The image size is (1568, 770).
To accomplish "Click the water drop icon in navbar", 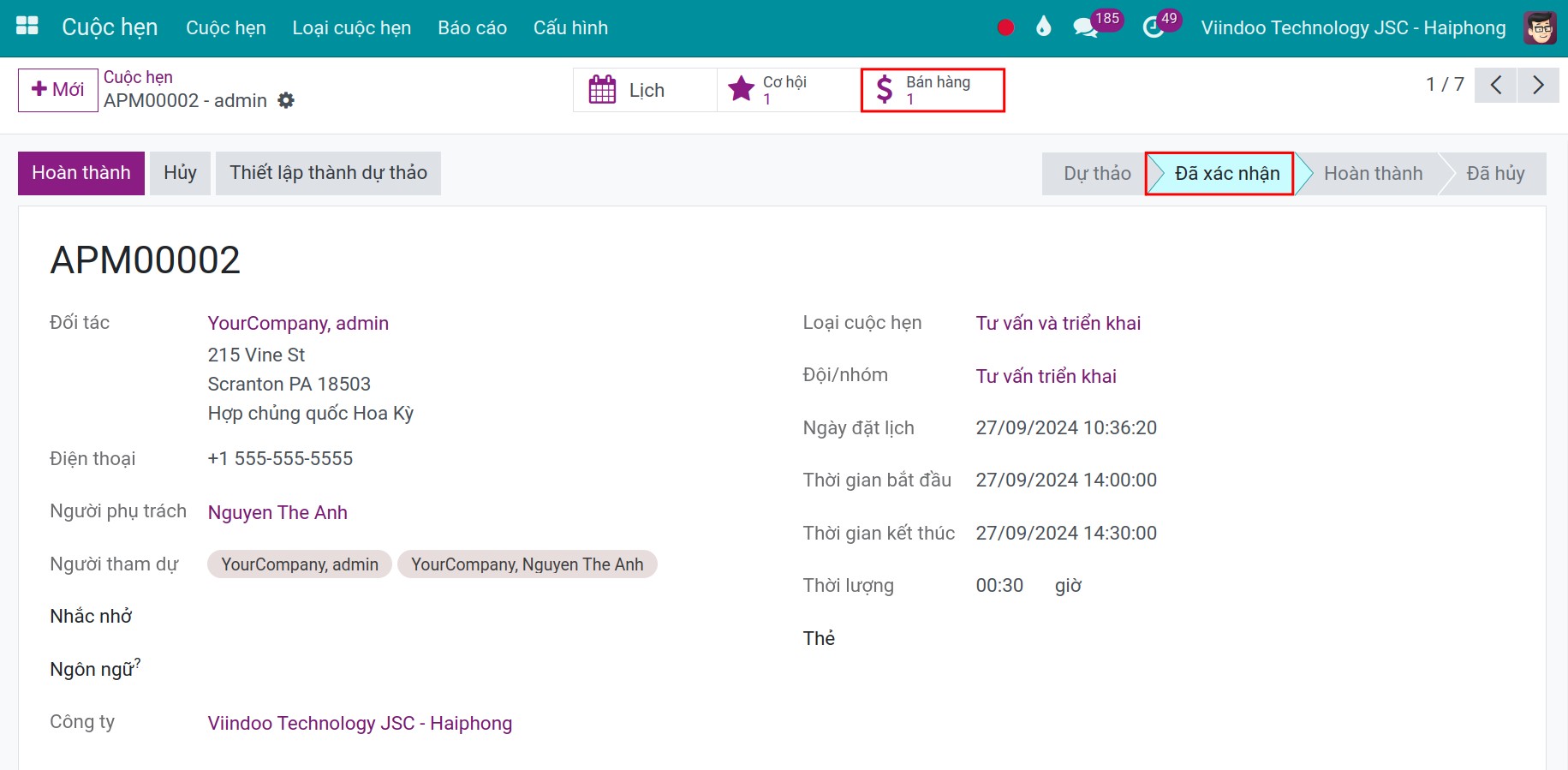I will coord(1043,27).
